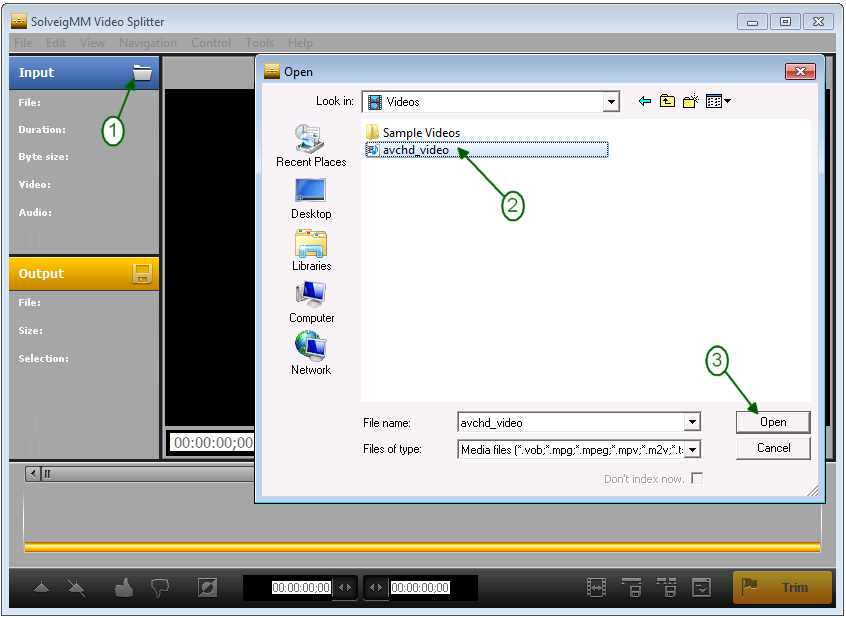
Task: Open the Help menu
Action: point(301,43)
